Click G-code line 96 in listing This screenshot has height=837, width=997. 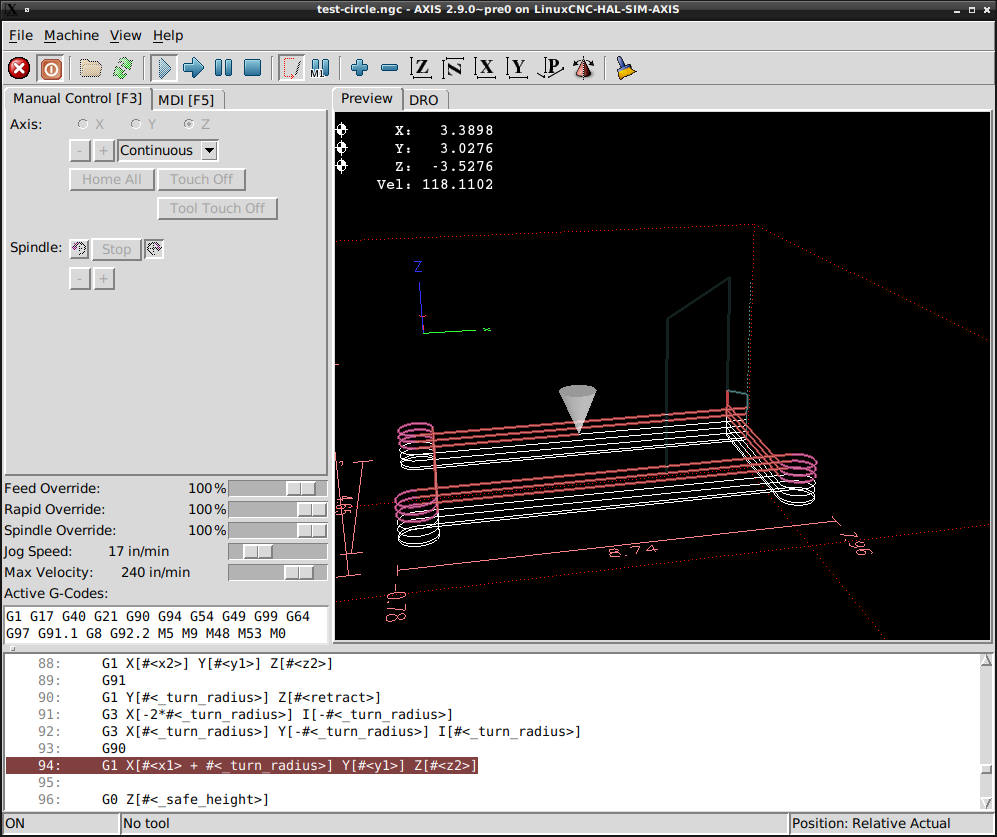pyautogui.click(x=185, y=799)
